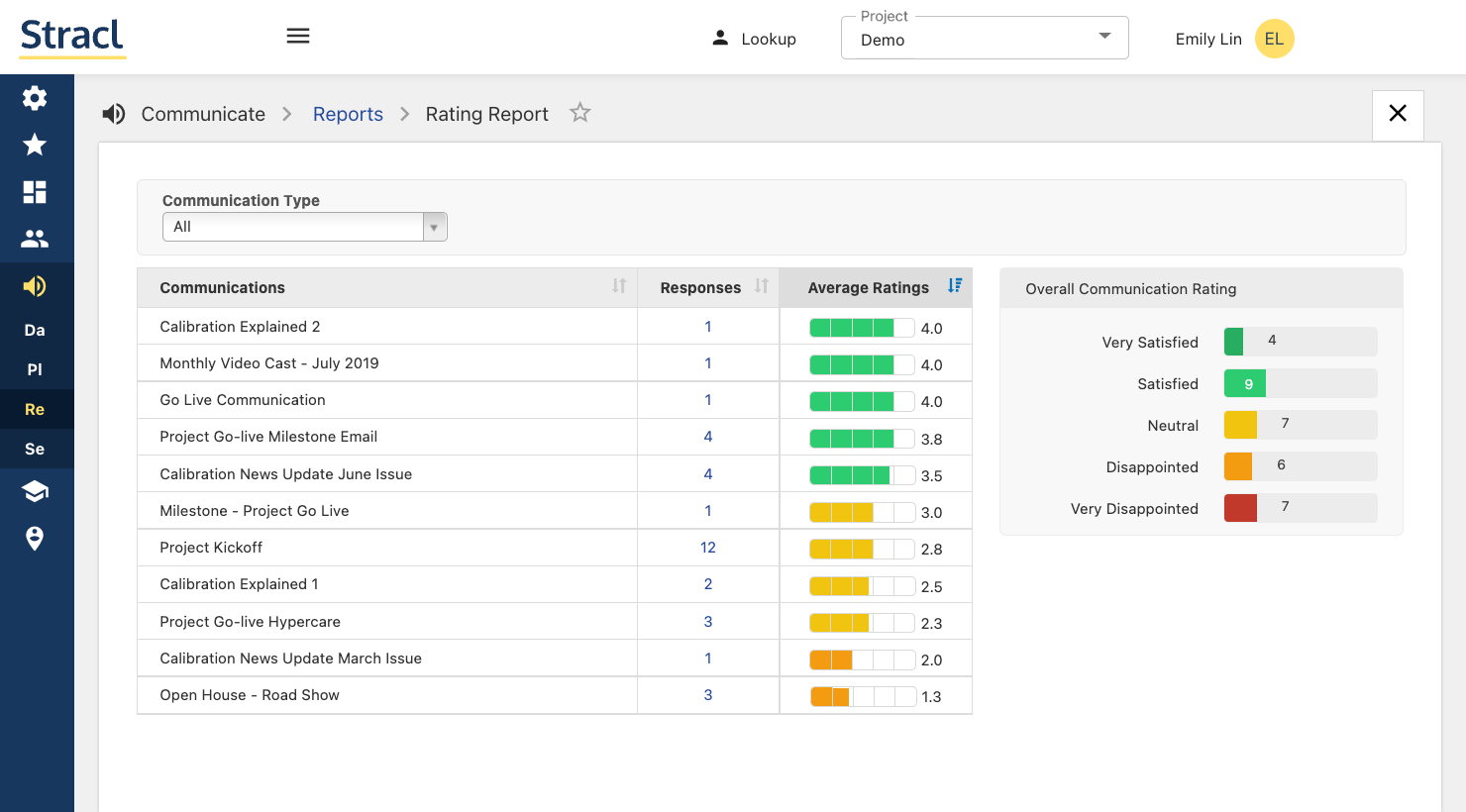
Task: Select the Re sidebar menu item
Action: point(35,409)
